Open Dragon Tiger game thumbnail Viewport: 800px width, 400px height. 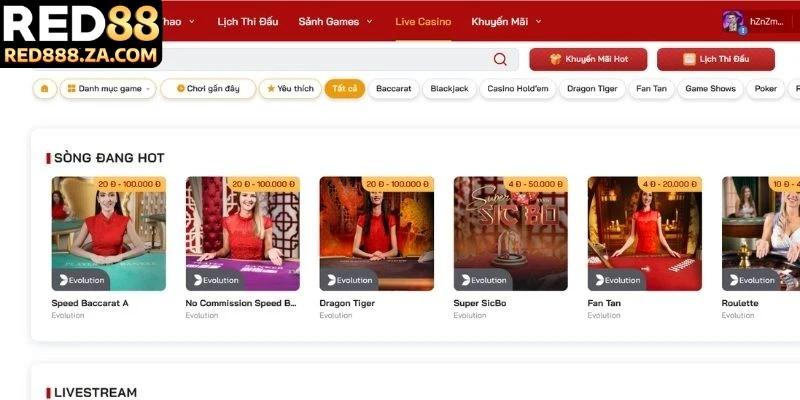pyautogui.click(x=377, y=234)
